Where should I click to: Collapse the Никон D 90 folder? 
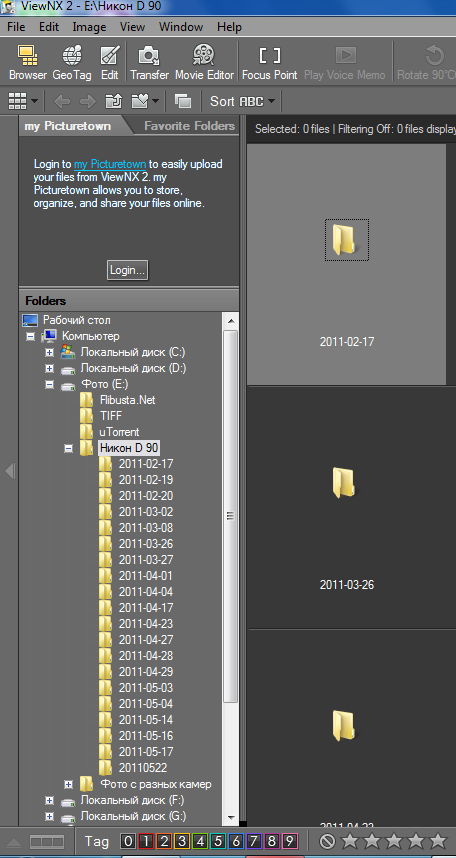click(68, 448)
